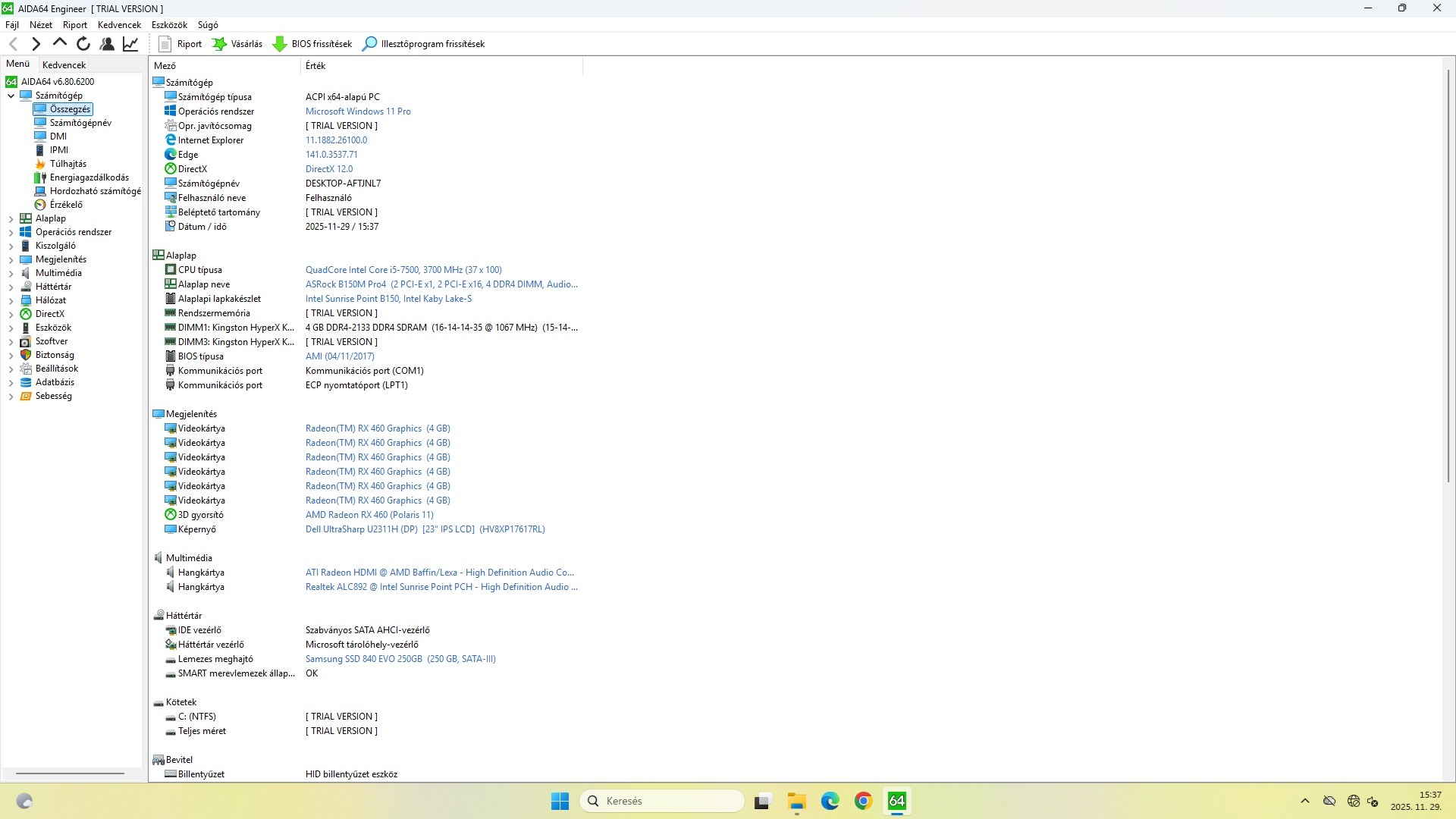1456x819 pixels.
Task: Click the Microsoft Windows 11 Pro link
Action: pyautogui.click(x=358, y=111)
